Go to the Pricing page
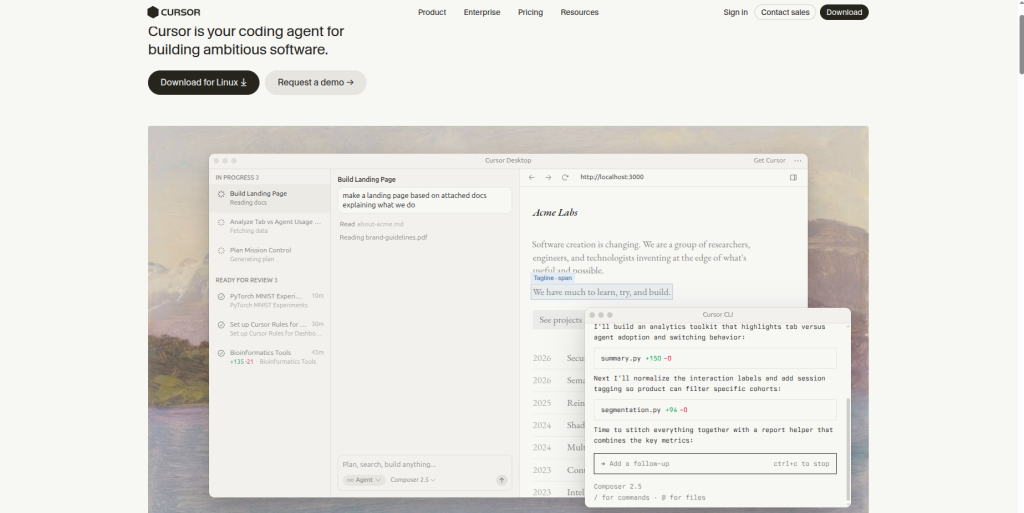 (x=530, y=12)
